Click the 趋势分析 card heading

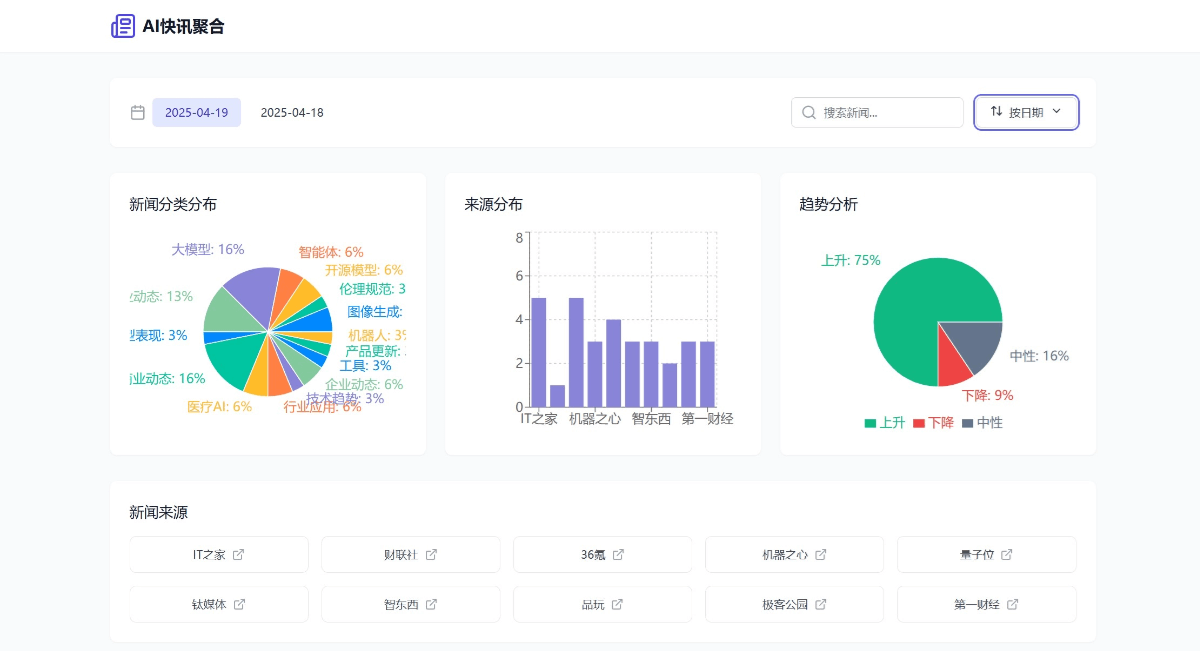click(829, 204)
